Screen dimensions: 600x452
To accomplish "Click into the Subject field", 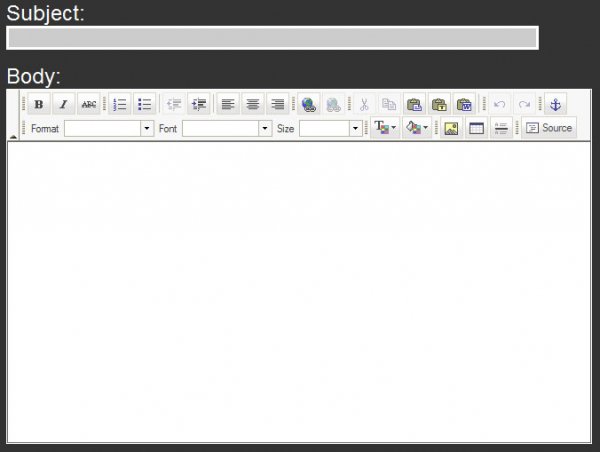I will [272, 38].
